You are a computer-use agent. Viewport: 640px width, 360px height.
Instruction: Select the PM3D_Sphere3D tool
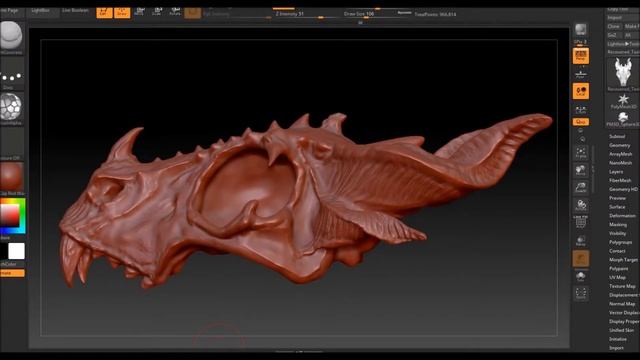pyautogui.click(x=623, y=118)
